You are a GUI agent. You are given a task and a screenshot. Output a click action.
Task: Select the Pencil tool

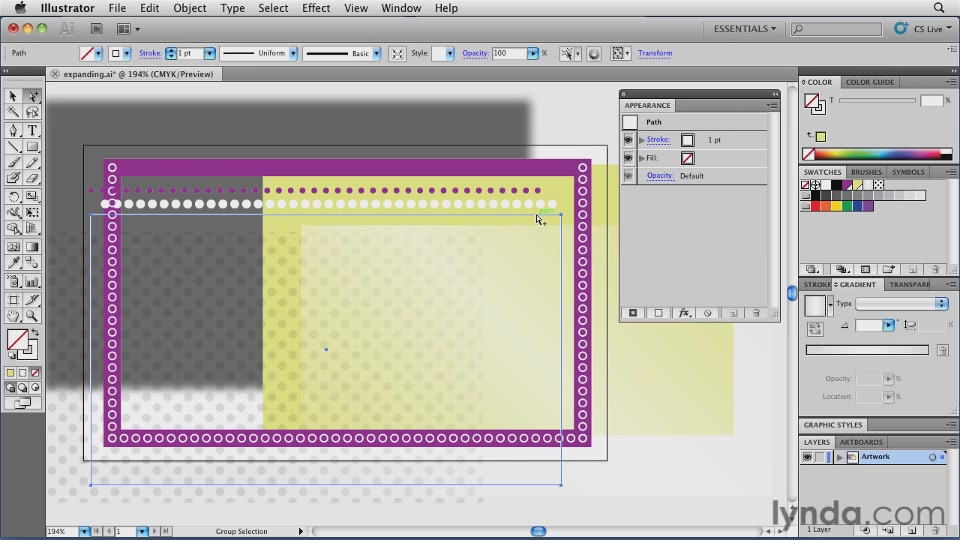(x=32, y=162)
